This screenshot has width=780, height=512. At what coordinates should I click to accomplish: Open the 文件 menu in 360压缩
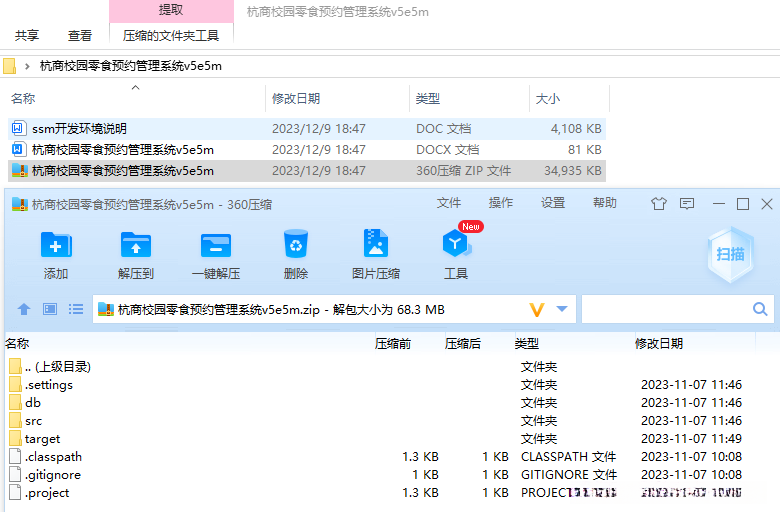(x=449, y=203)
